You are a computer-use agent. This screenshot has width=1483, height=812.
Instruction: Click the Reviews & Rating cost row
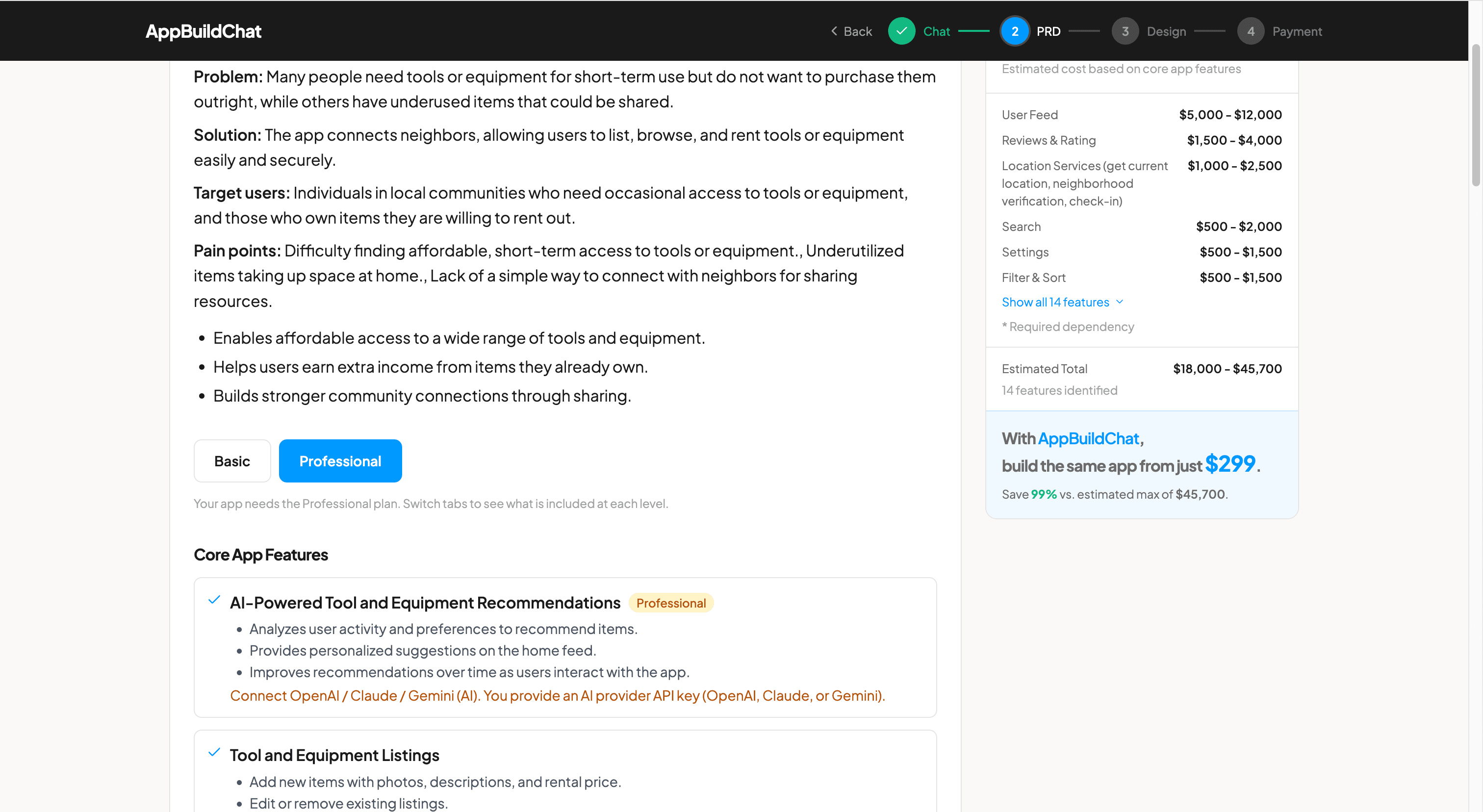tap(1142, 140)
